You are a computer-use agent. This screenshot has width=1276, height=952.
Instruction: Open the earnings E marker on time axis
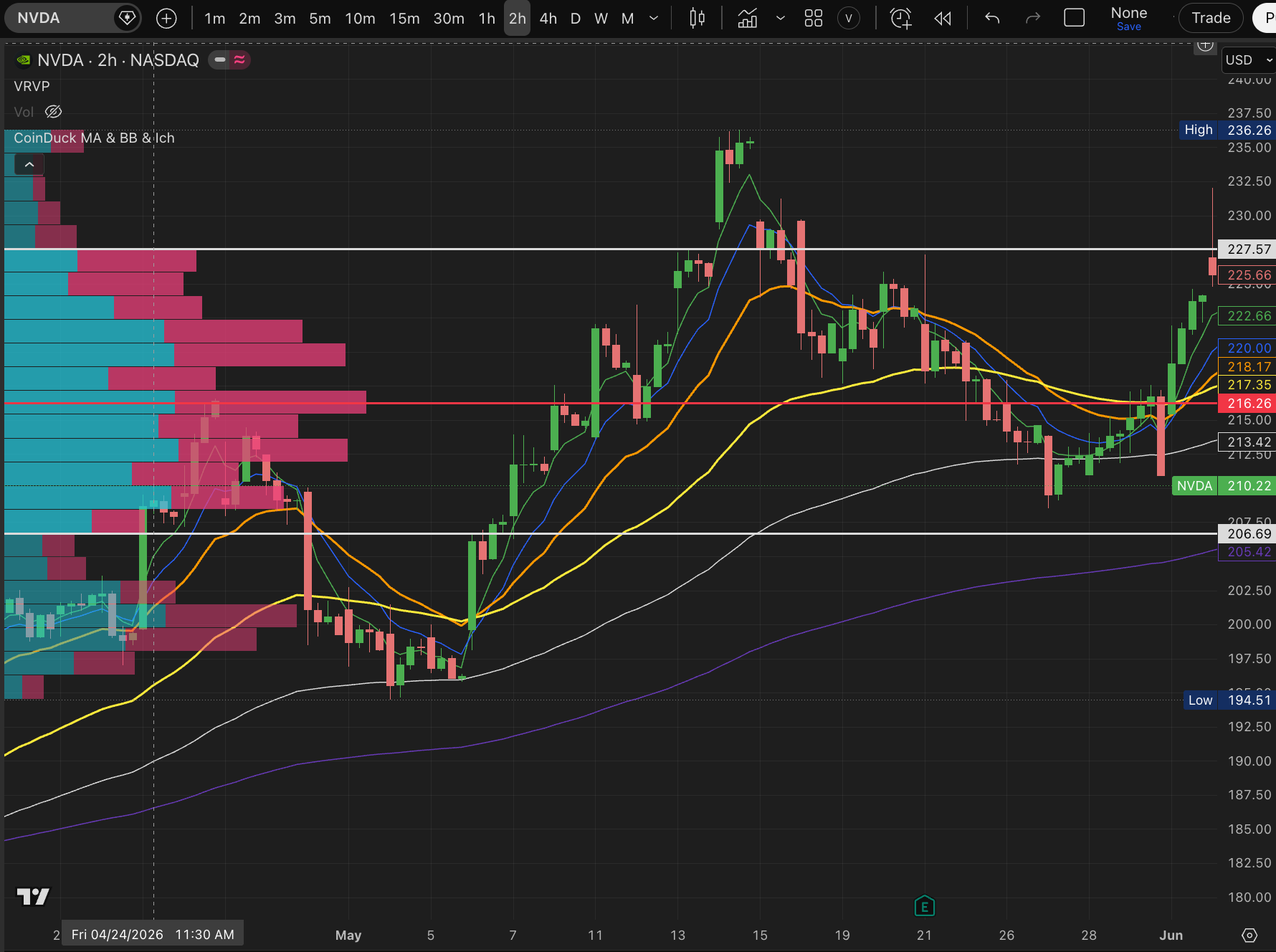pos(925,906)
